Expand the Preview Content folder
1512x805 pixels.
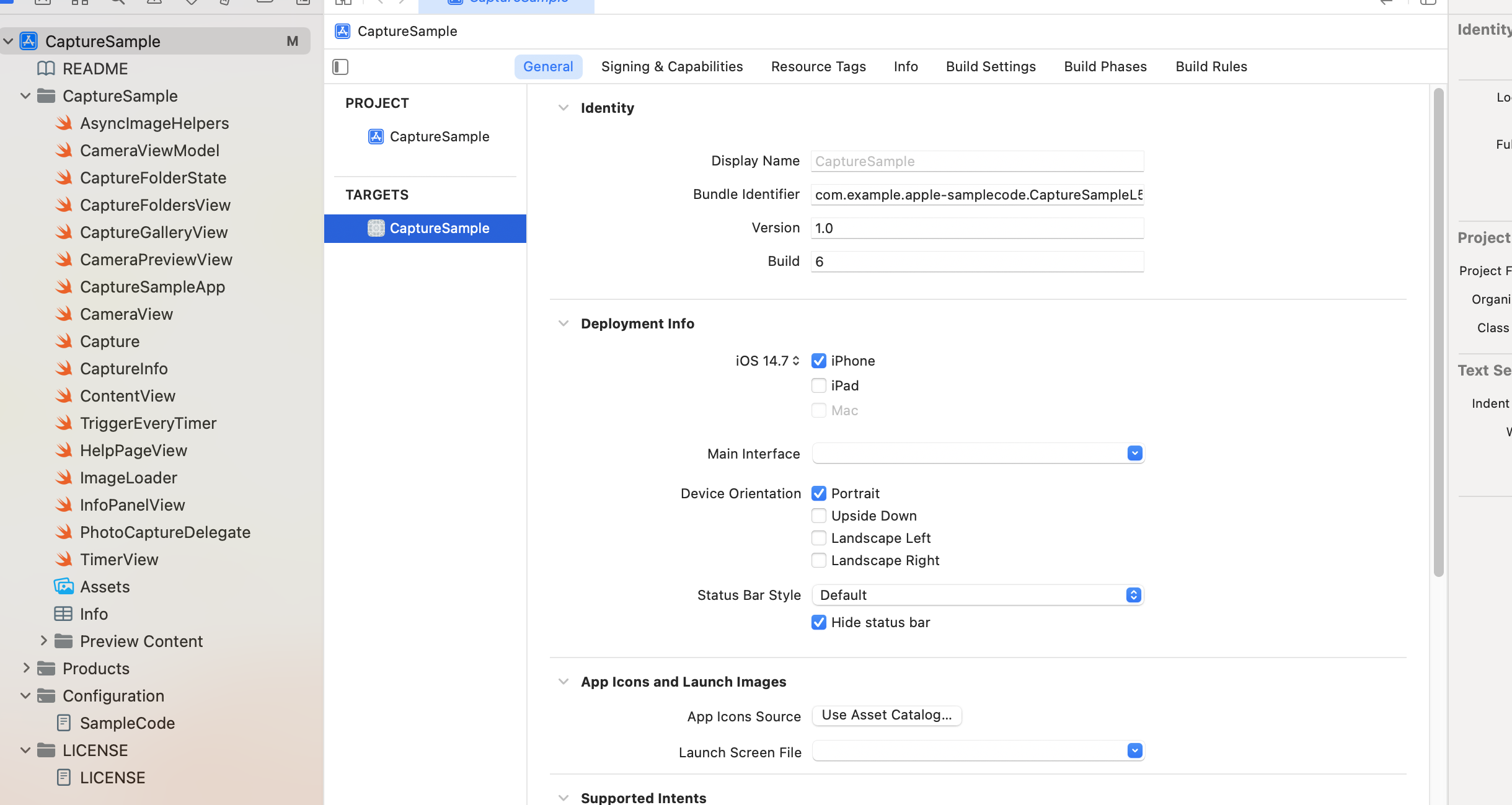coord(43,641)
